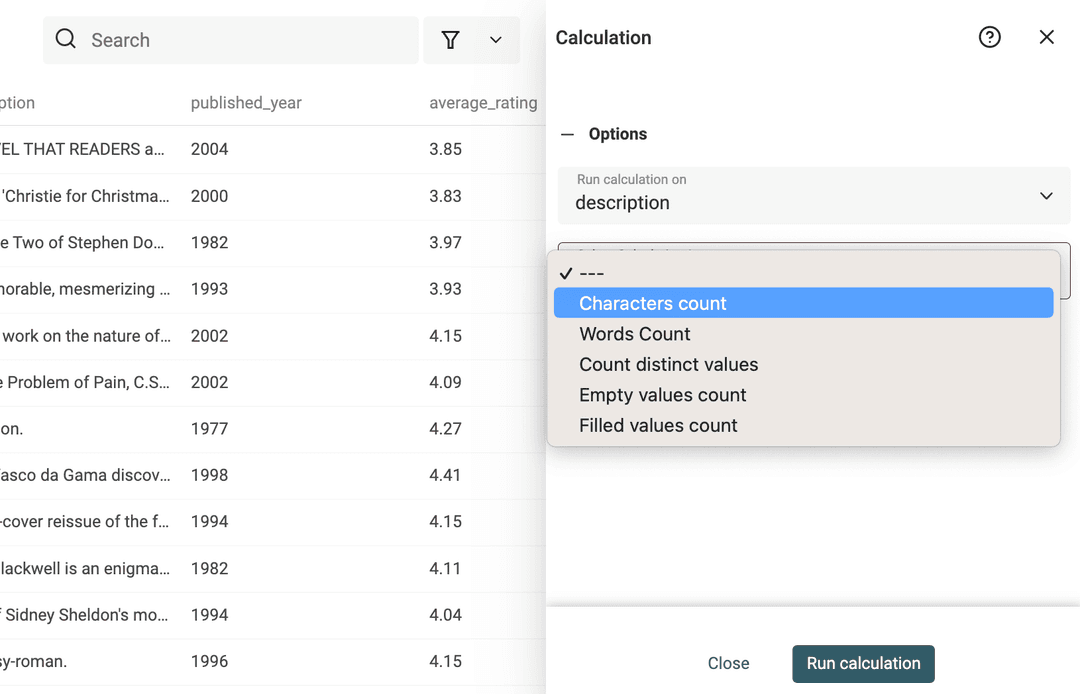Screen dimensions: 1080x694
Task: Select the 'Words Count' option
Action: 634,333
